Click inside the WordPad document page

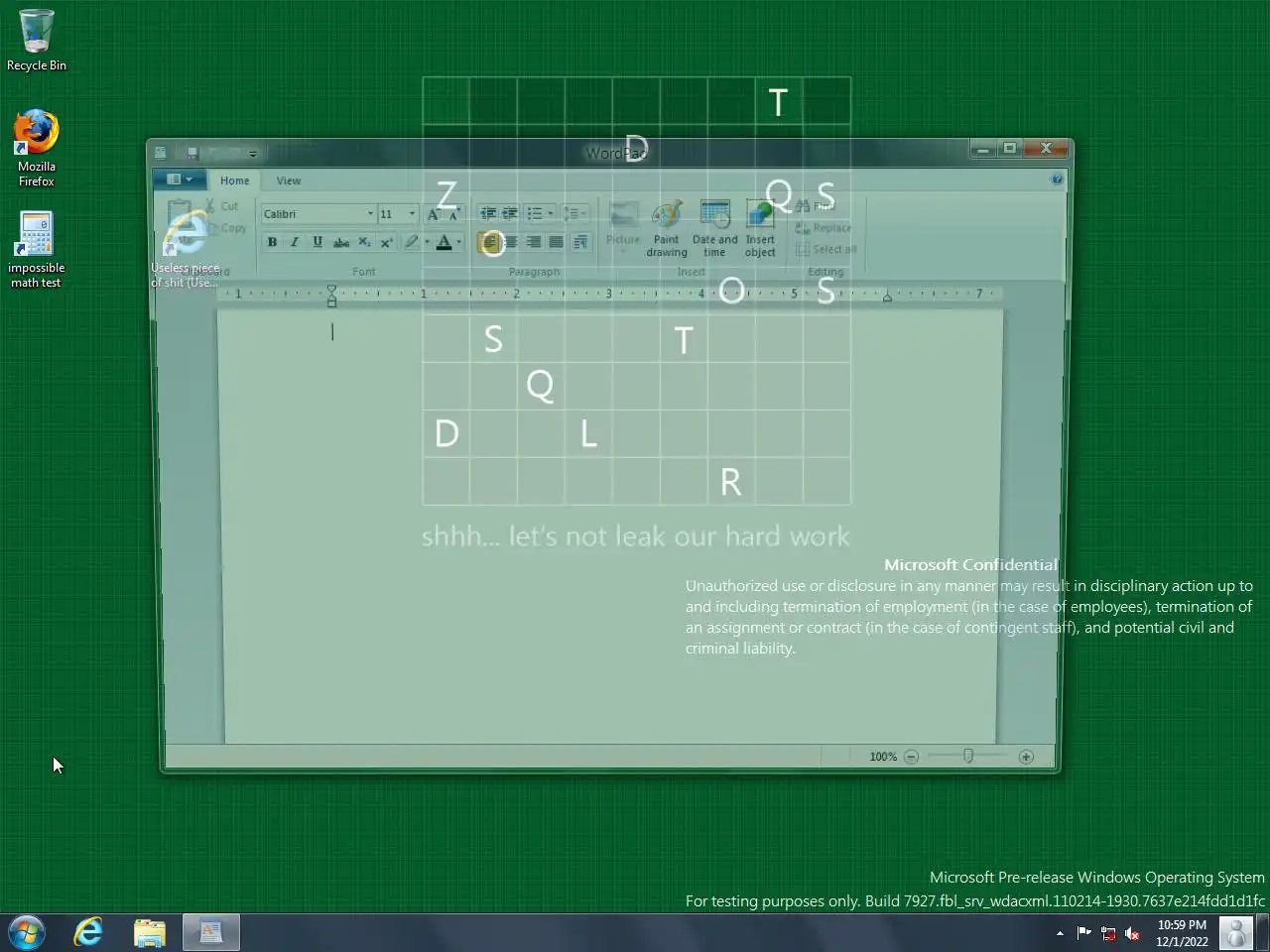click(x=610, y=526)
